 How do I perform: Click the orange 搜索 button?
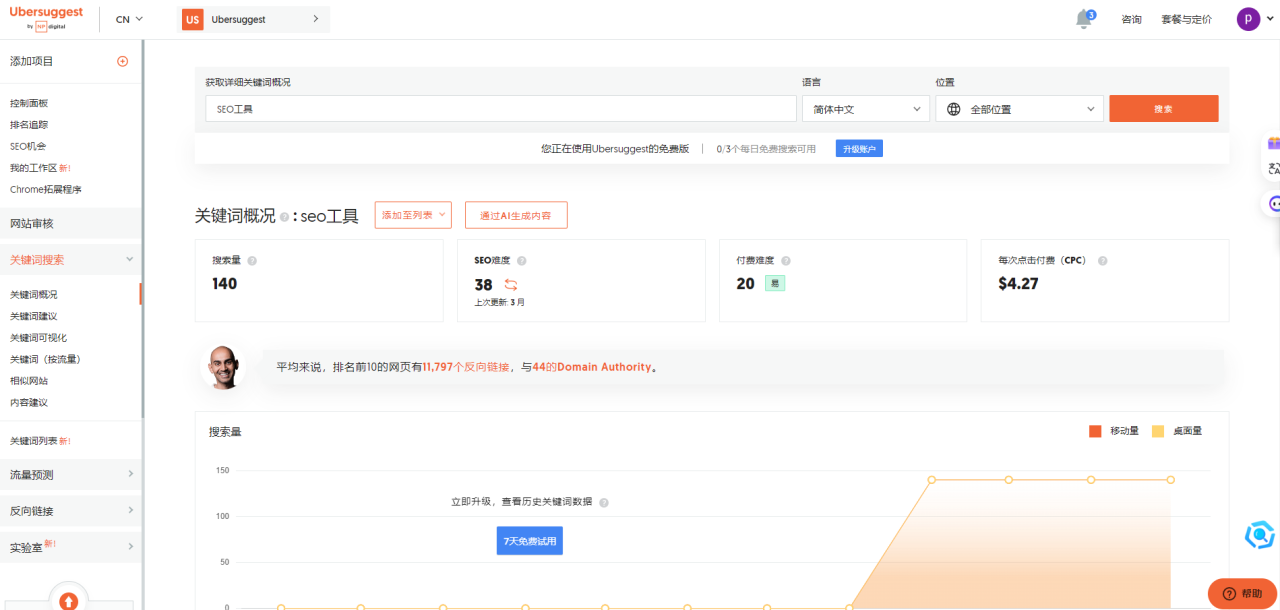click(x=1164, y=109)
